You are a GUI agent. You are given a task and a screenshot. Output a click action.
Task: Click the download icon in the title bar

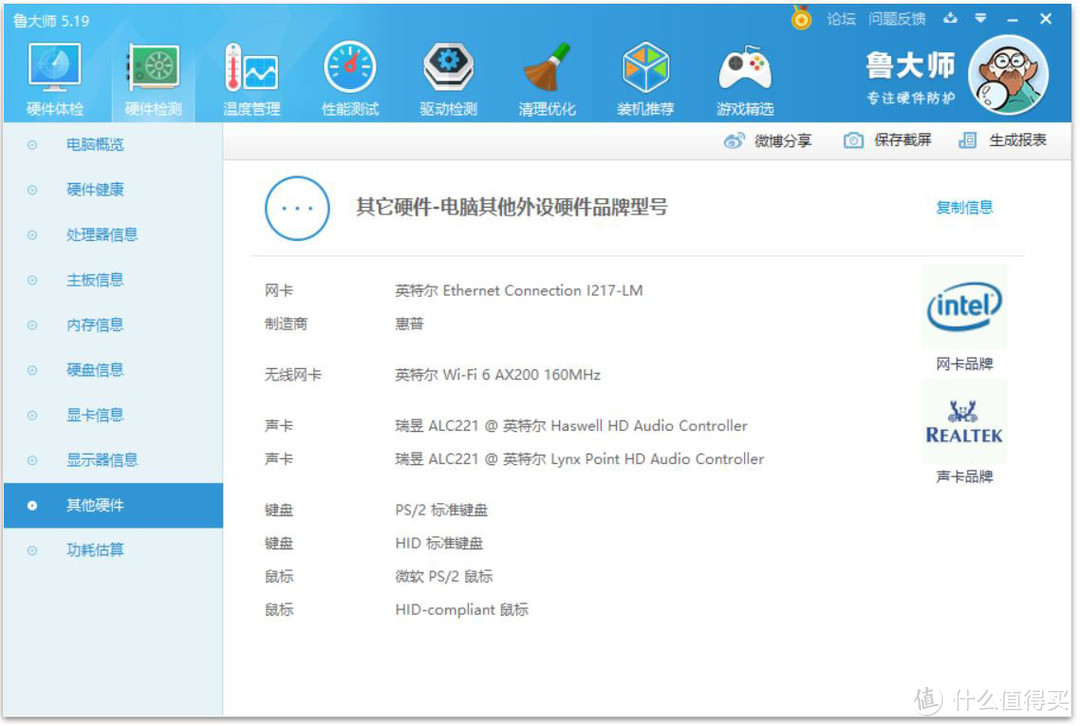(950, 18)
